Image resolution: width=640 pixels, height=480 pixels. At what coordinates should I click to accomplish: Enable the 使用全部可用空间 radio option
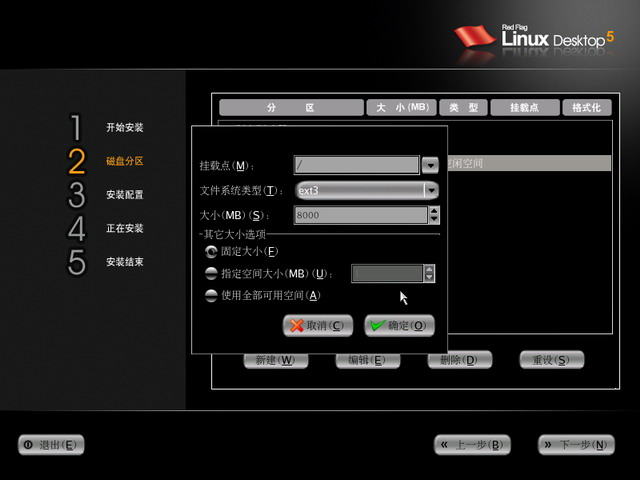tap(210, 295)
